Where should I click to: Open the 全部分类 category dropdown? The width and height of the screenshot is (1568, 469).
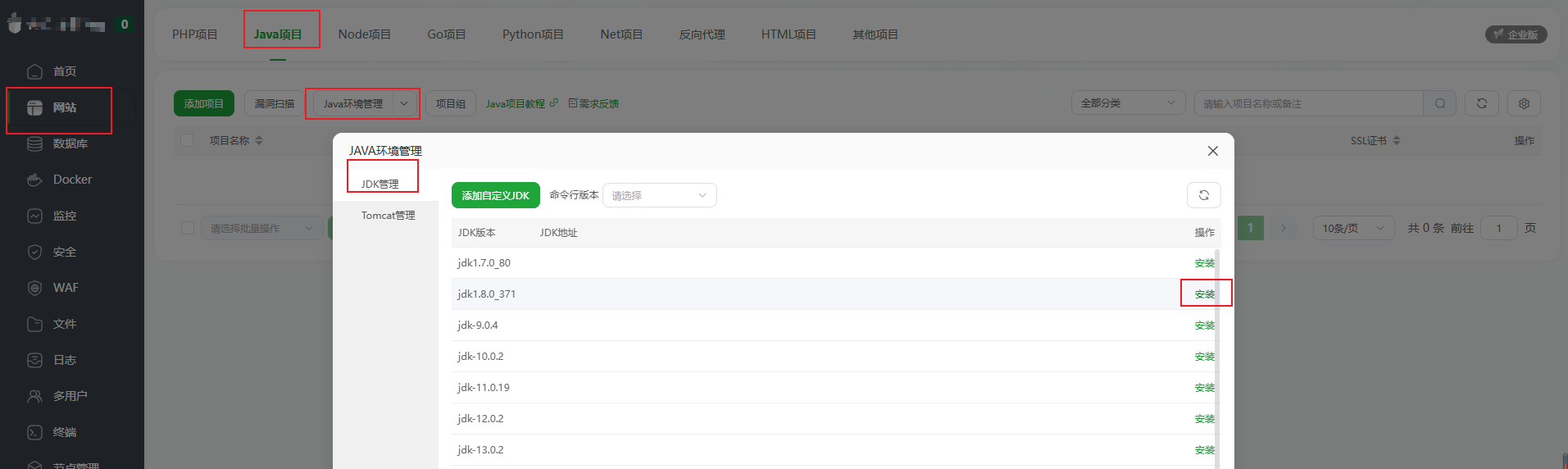click(x=1127, y=103)
